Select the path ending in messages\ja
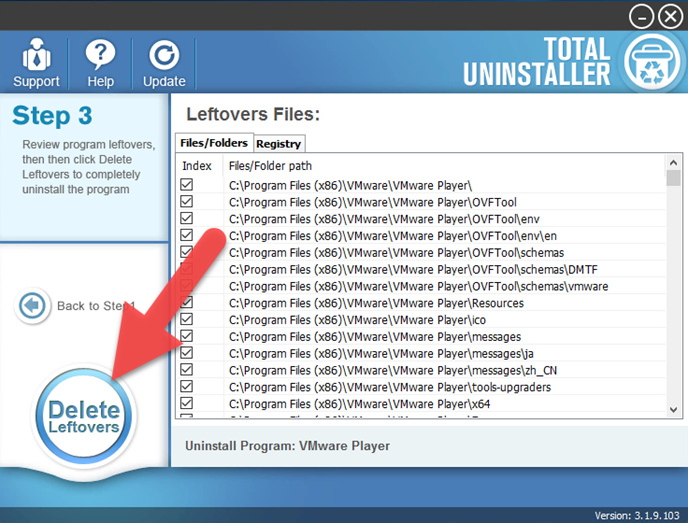This screenshot has height=523, width=688. click(381, 354)
